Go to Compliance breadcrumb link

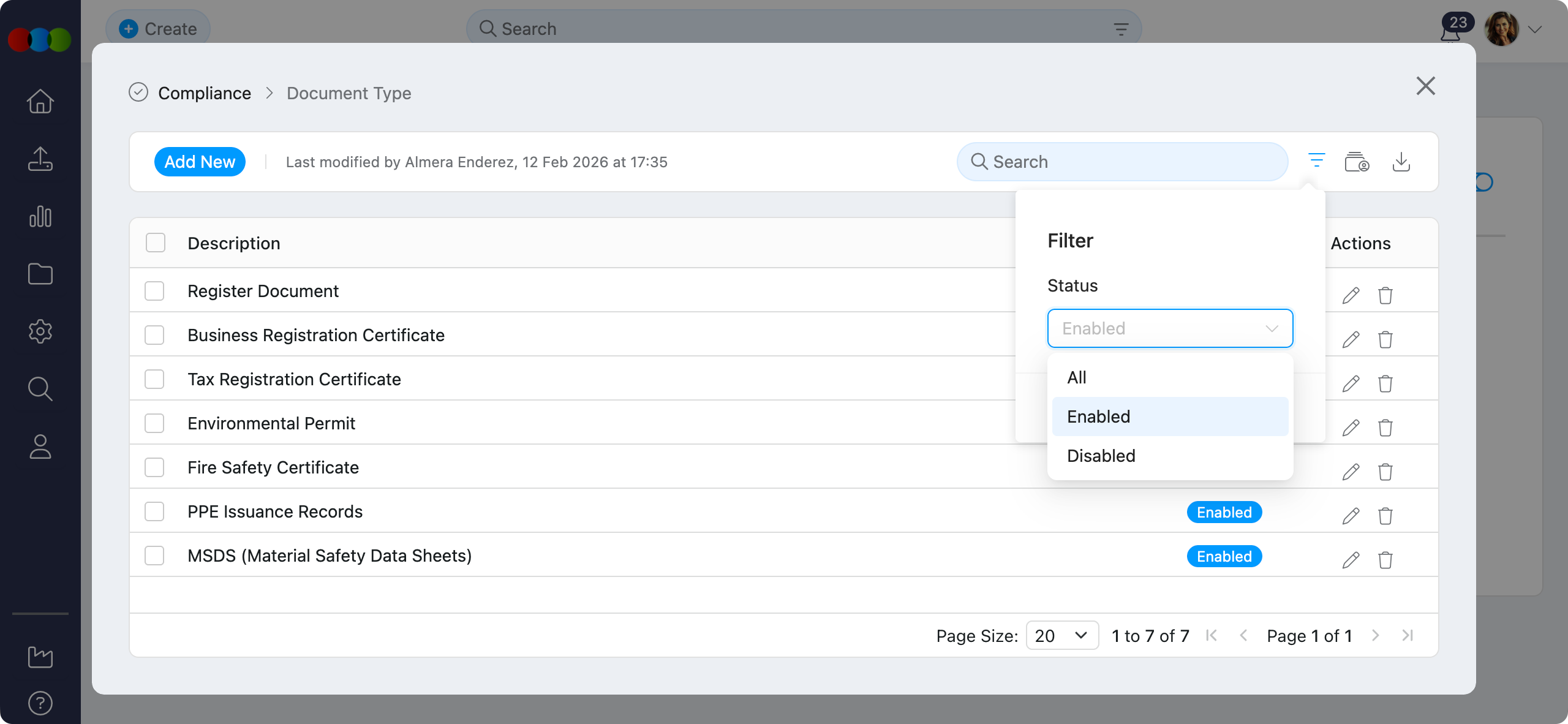(x=204, y=93)
